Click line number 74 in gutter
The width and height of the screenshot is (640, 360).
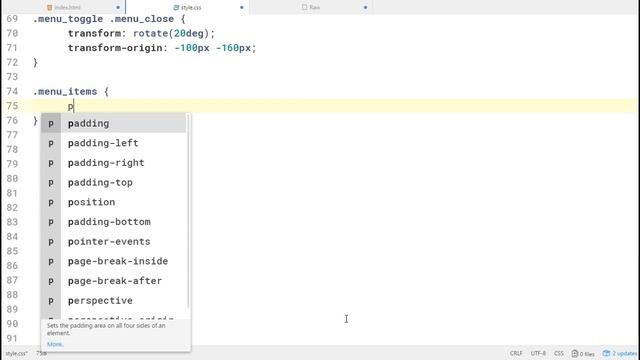[12, 91]
